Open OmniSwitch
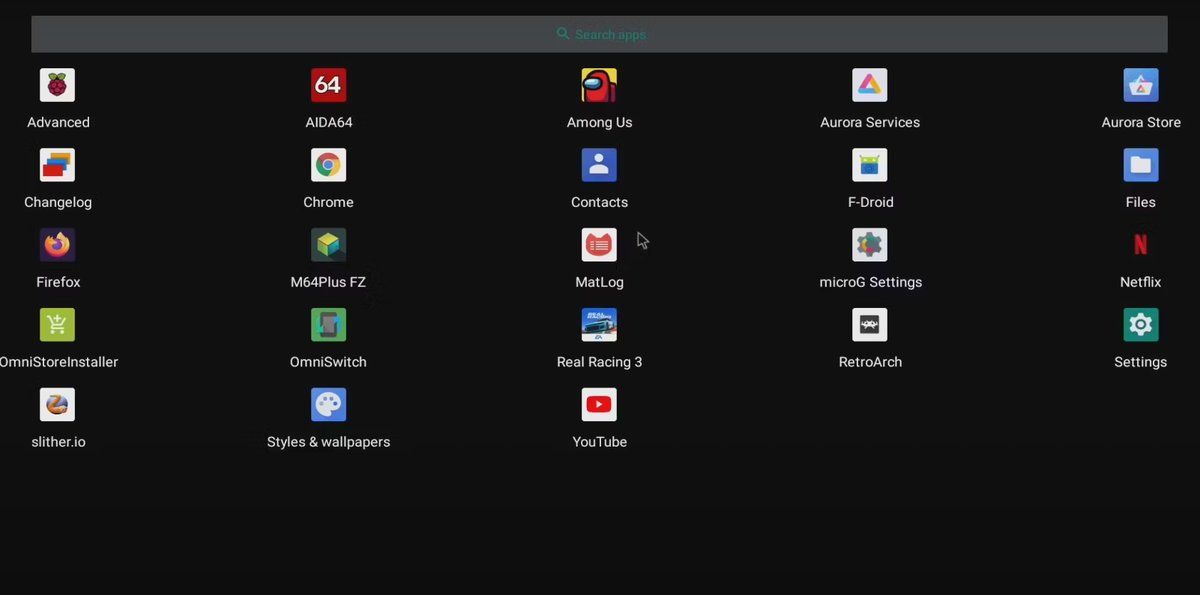 tap(329, 325)
